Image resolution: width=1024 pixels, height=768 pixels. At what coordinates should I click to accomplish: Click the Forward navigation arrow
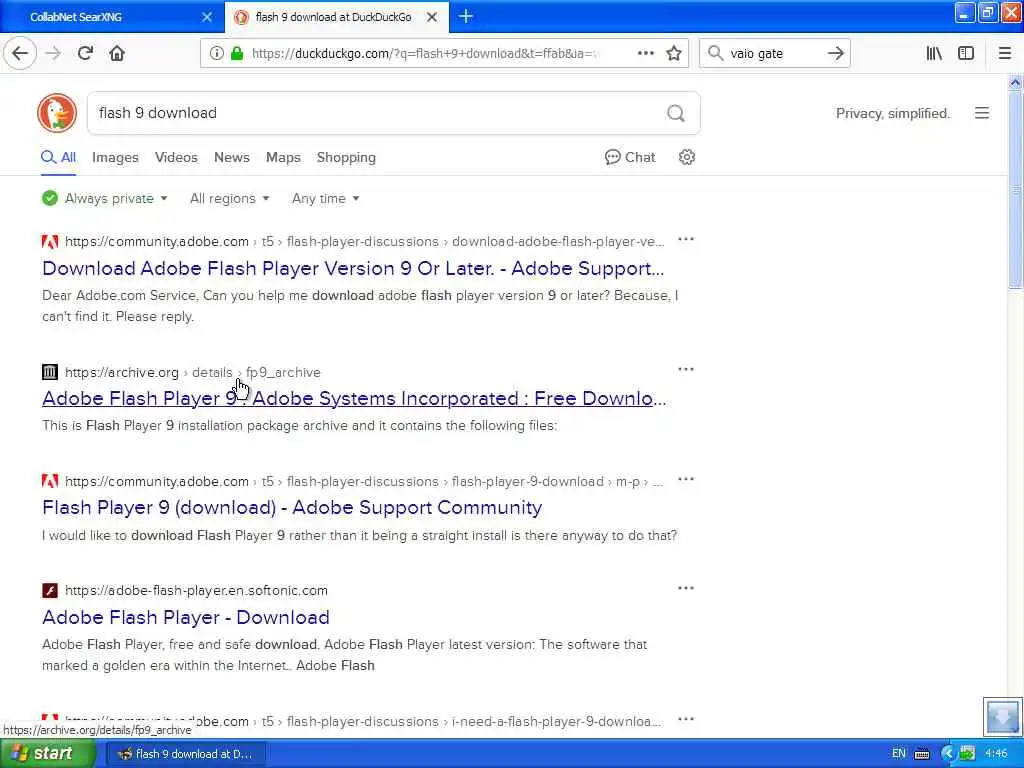[54, 53]
